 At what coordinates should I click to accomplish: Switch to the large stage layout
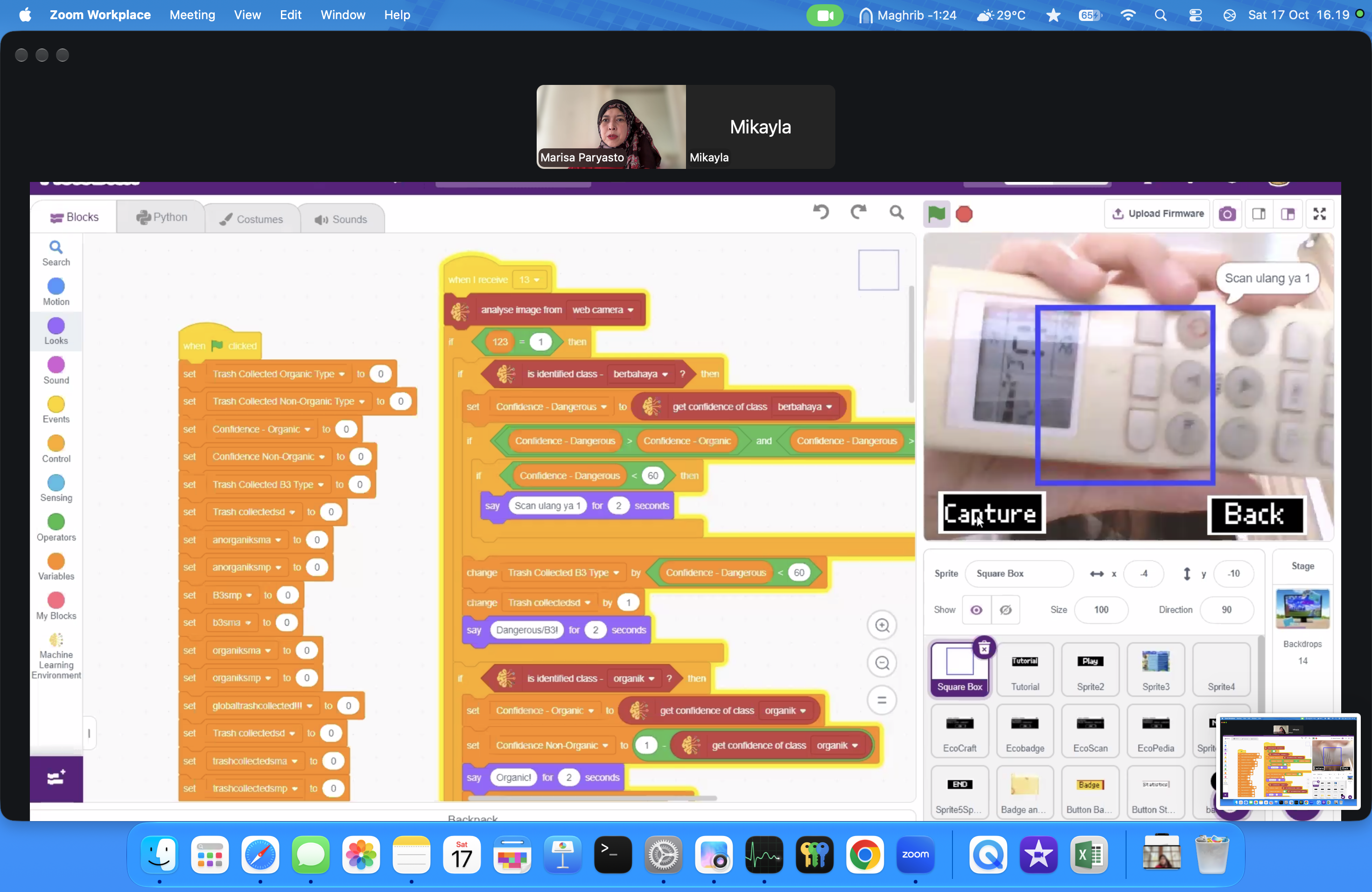(x=1288, y=214)
